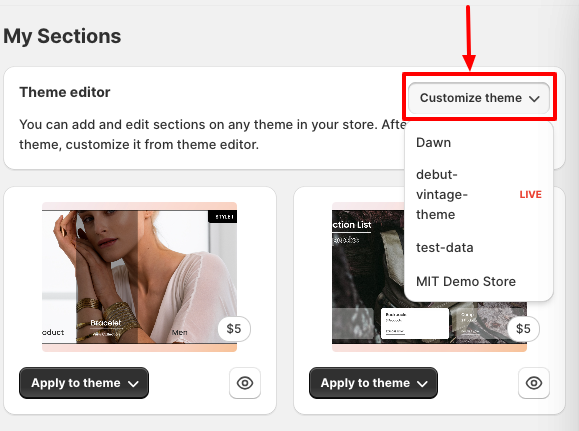The width and height of the screenshot is (579, 431).
Task: Click $5 price badge on Collection List card
Action: point(523,329)
